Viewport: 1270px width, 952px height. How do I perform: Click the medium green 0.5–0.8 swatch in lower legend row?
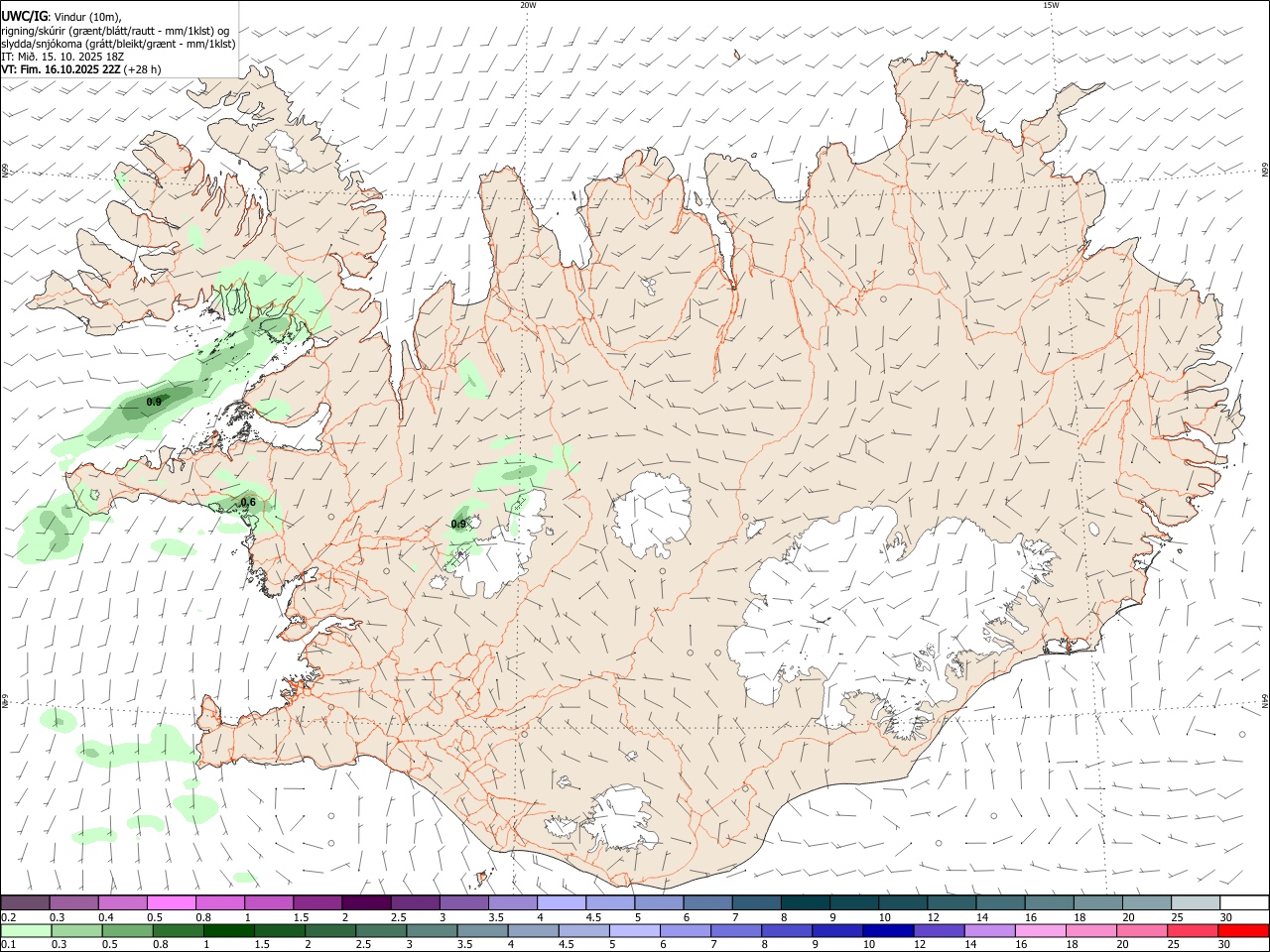127,931
